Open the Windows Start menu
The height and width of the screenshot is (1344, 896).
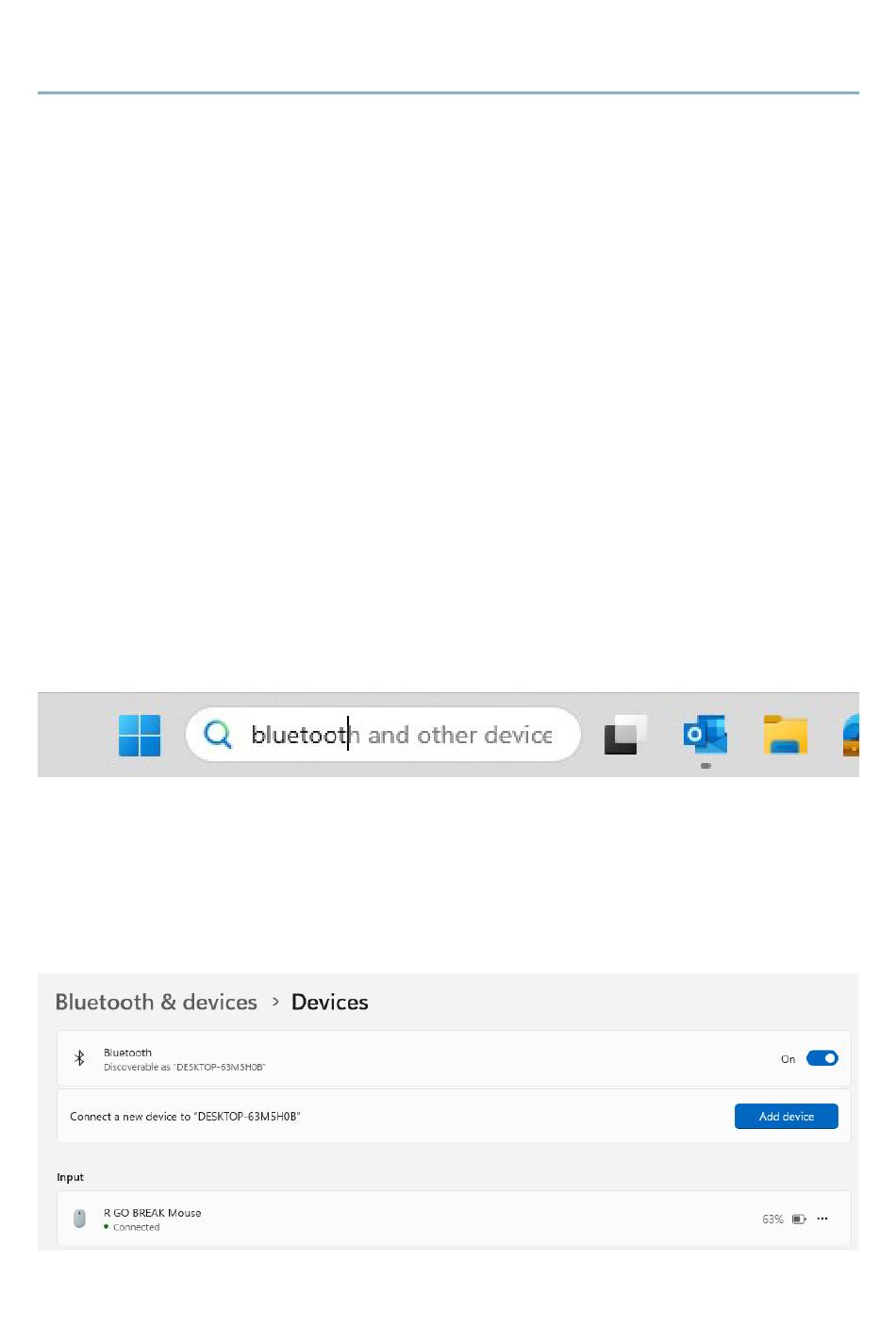click(140, 735)
